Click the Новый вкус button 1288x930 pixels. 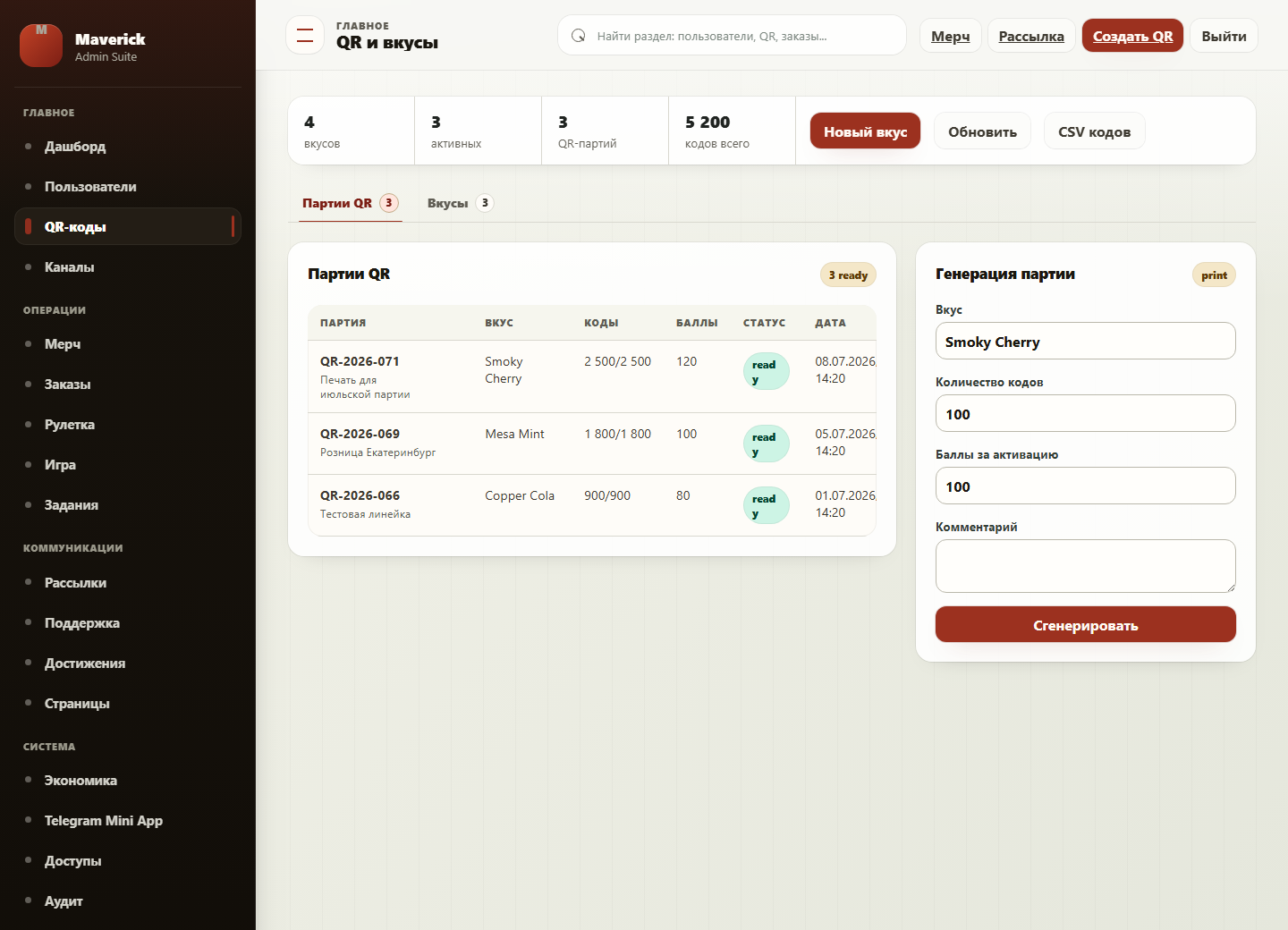(865, 131)
